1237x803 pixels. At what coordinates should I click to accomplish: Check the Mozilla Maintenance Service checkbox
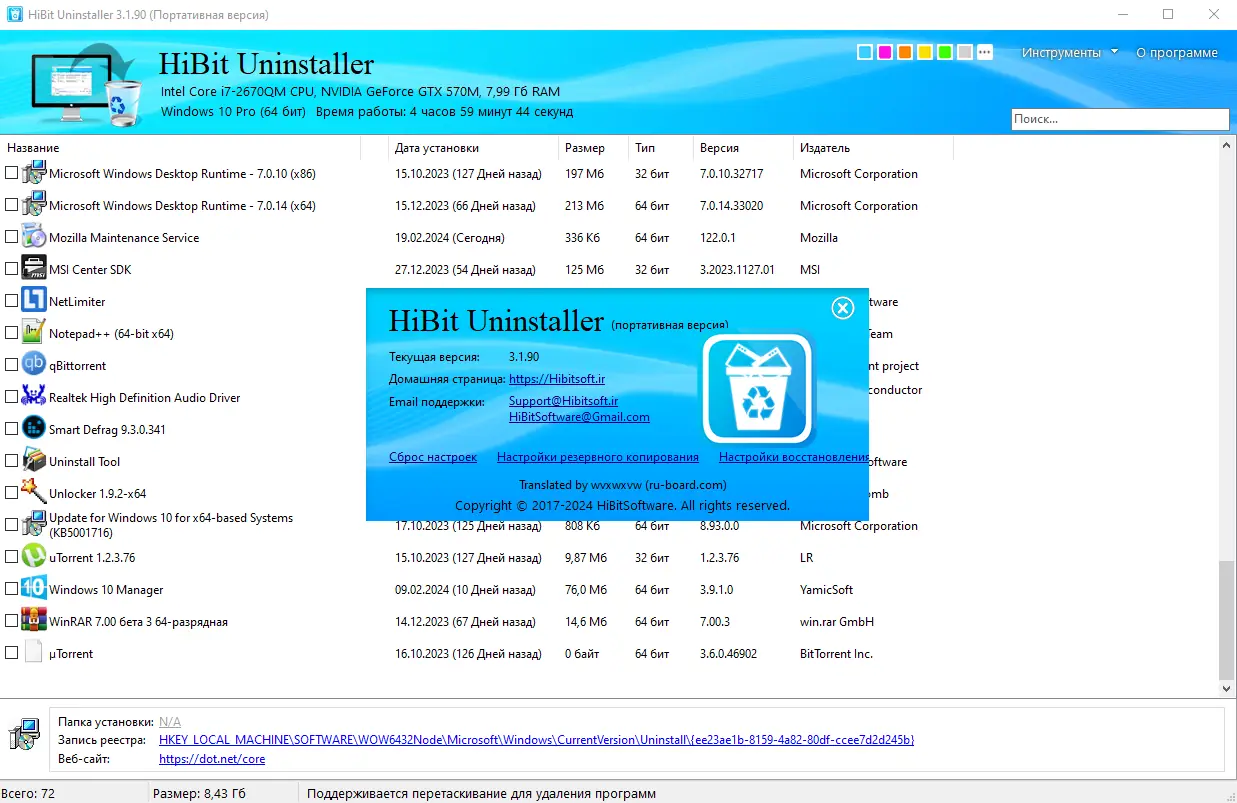click(x=12, y=237)
